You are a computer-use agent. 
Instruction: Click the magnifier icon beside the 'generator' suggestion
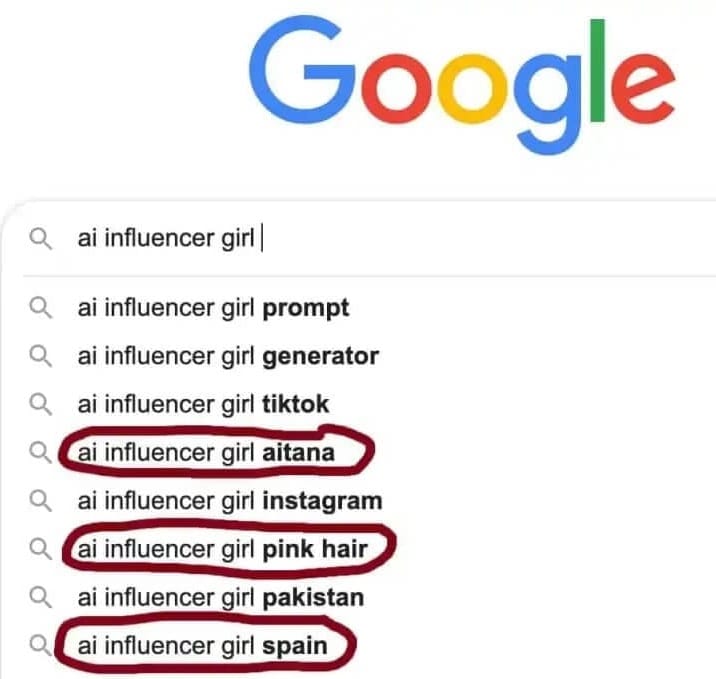click(x=40, y=355)
